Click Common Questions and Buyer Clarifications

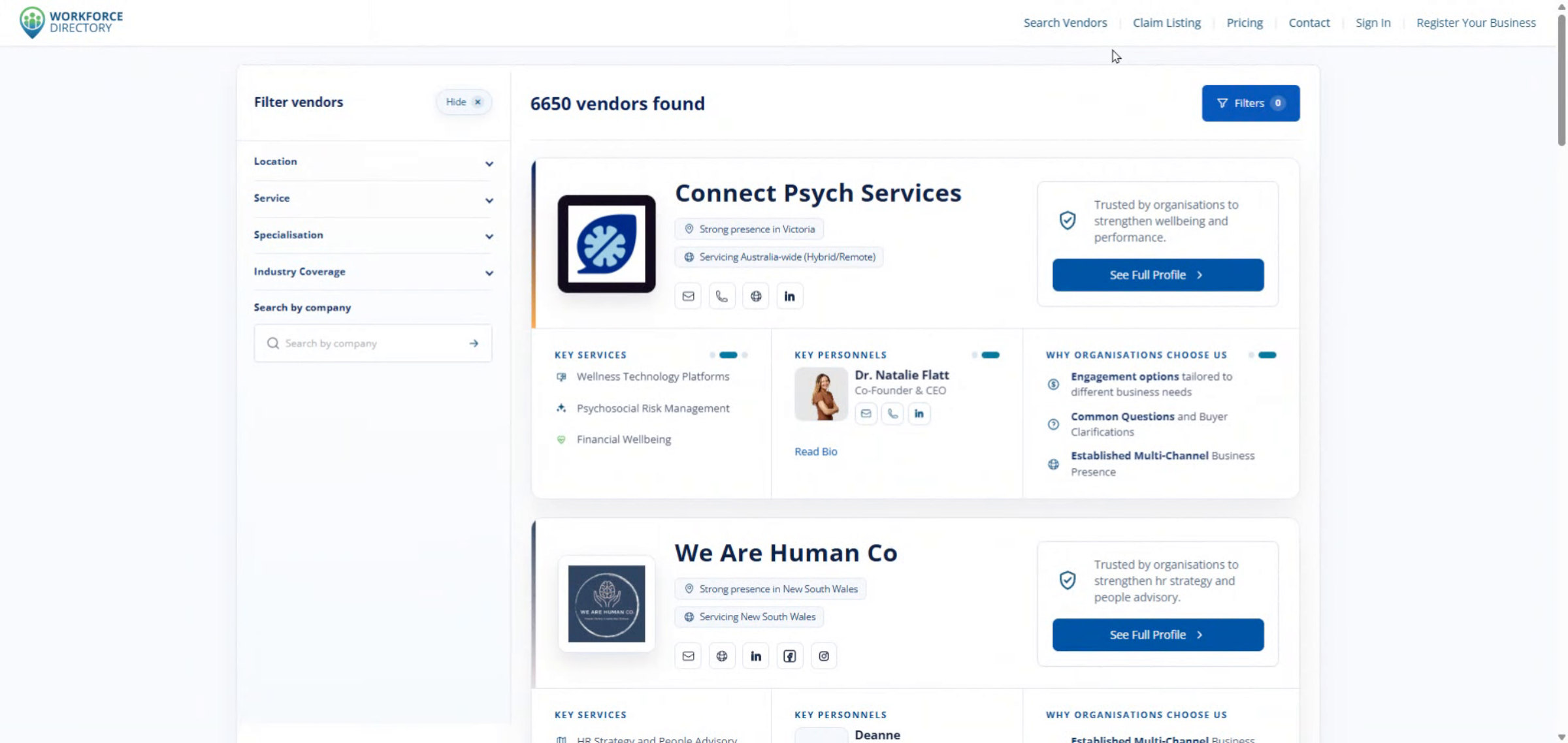[x=1149, y=424]
